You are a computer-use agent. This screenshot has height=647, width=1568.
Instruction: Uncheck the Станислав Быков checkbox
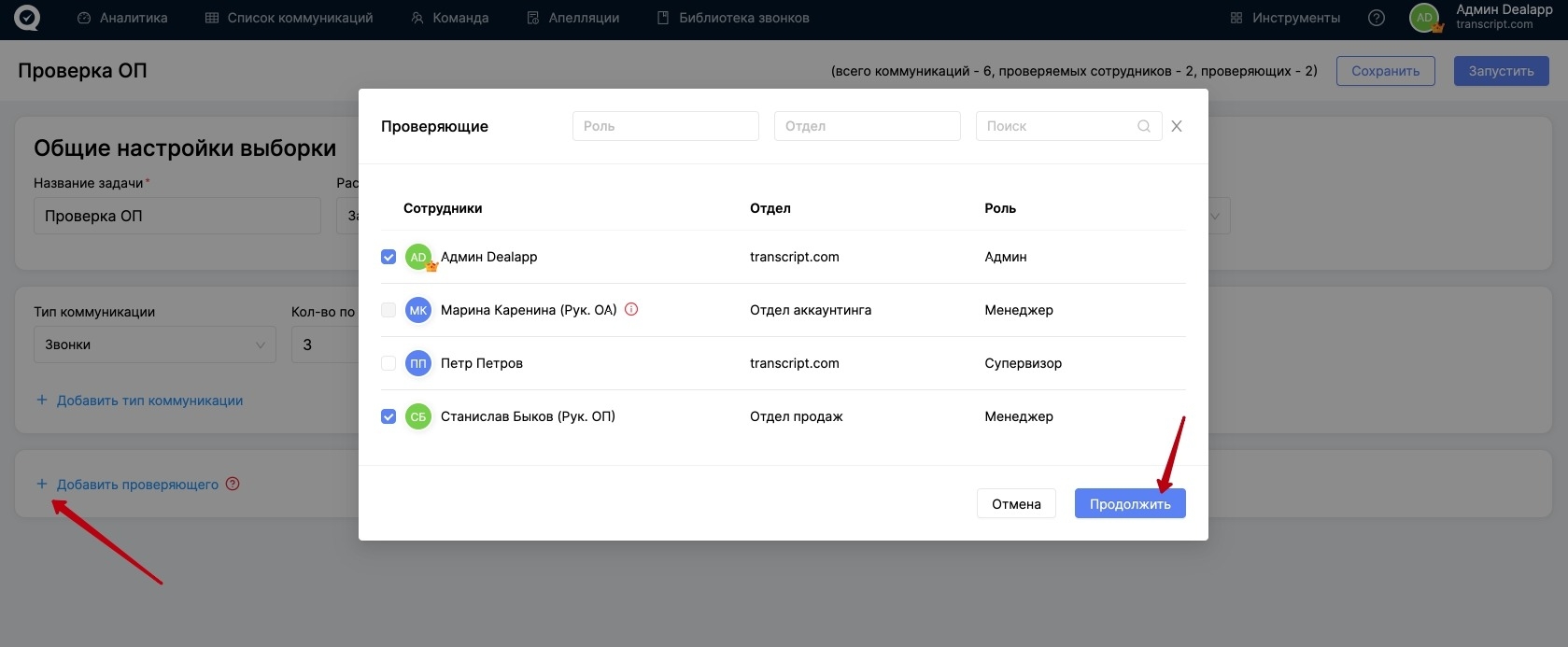388,416
